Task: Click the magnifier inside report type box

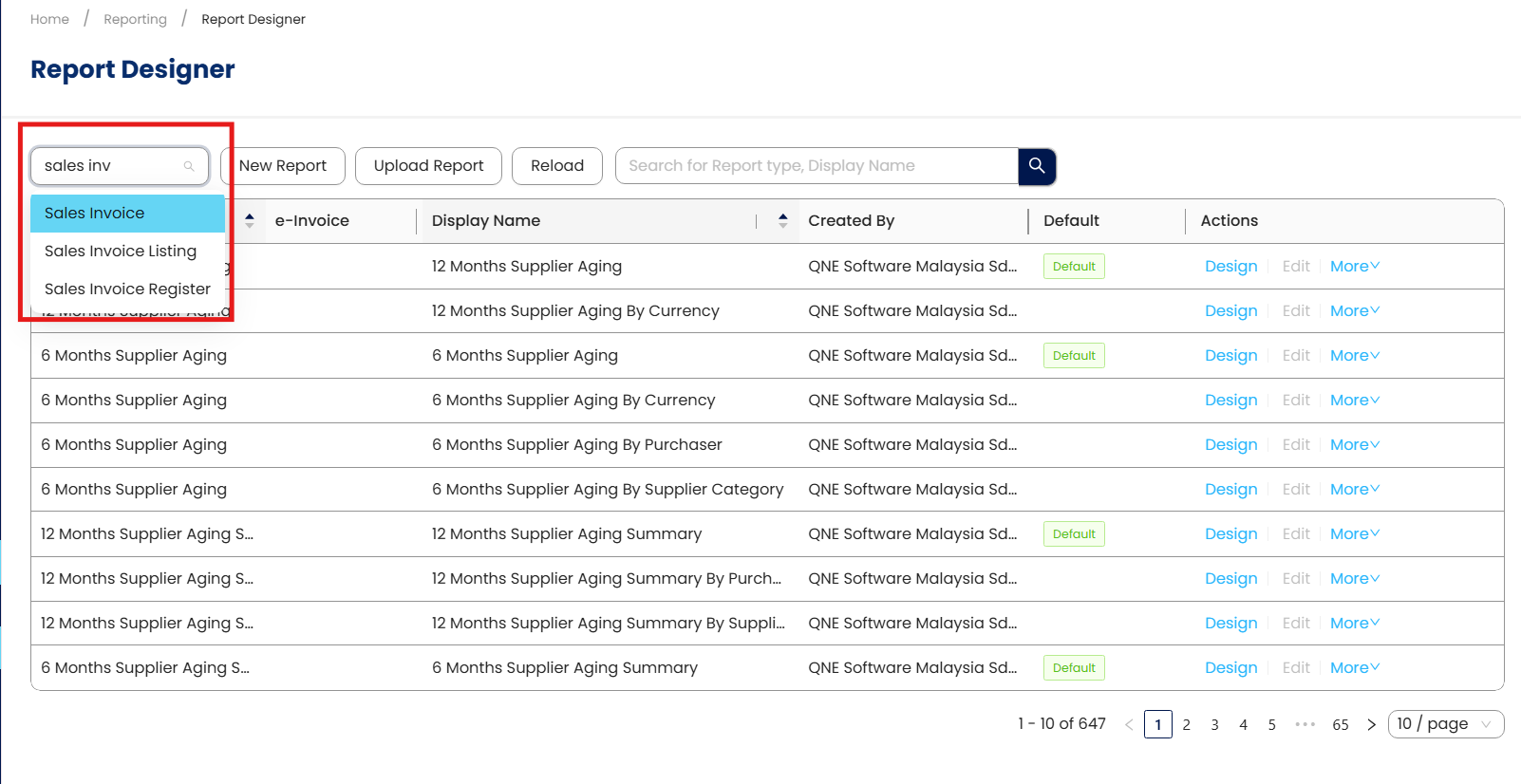Action: 189,166
